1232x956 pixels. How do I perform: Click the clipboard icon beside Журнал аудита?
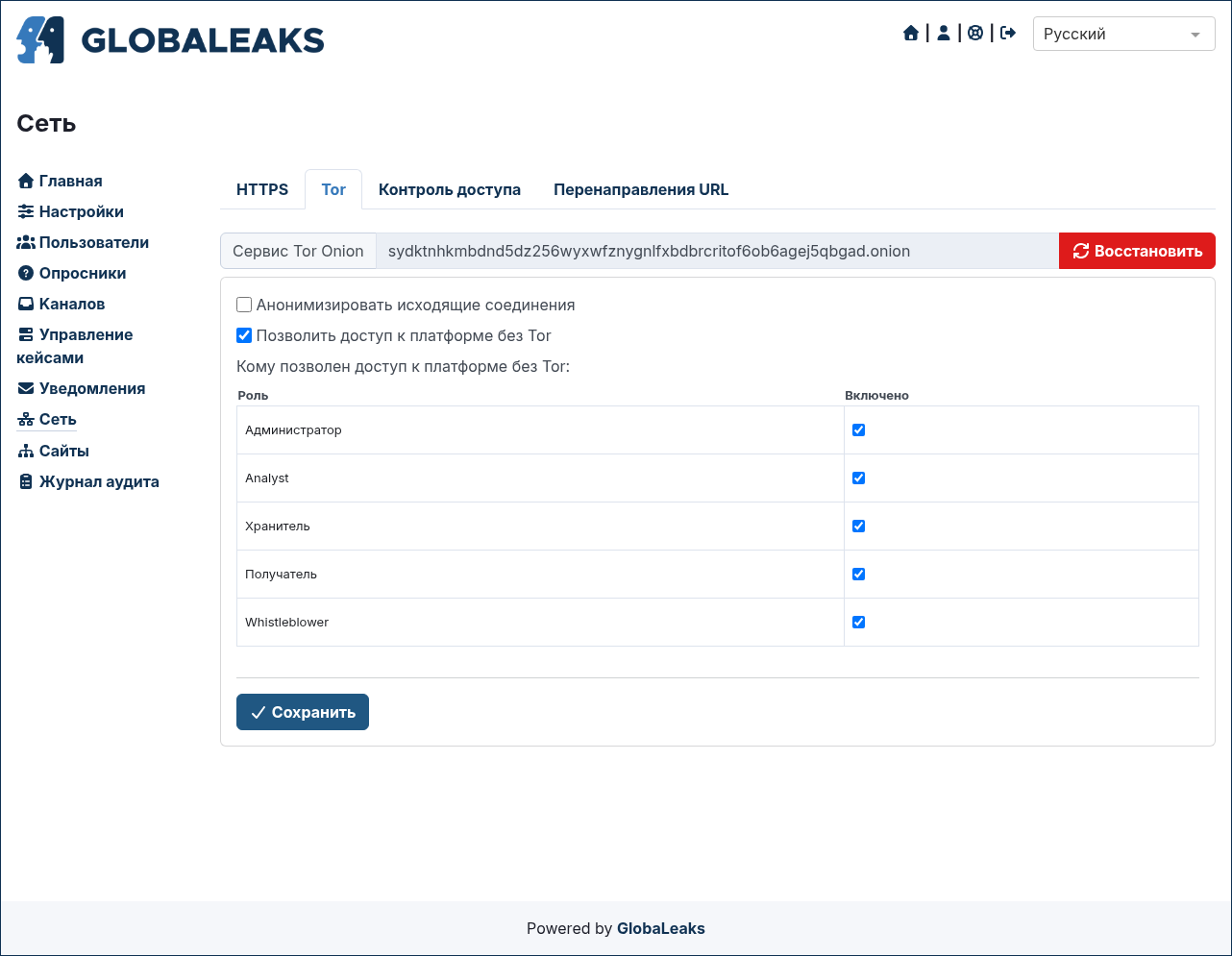click(26, 481)
